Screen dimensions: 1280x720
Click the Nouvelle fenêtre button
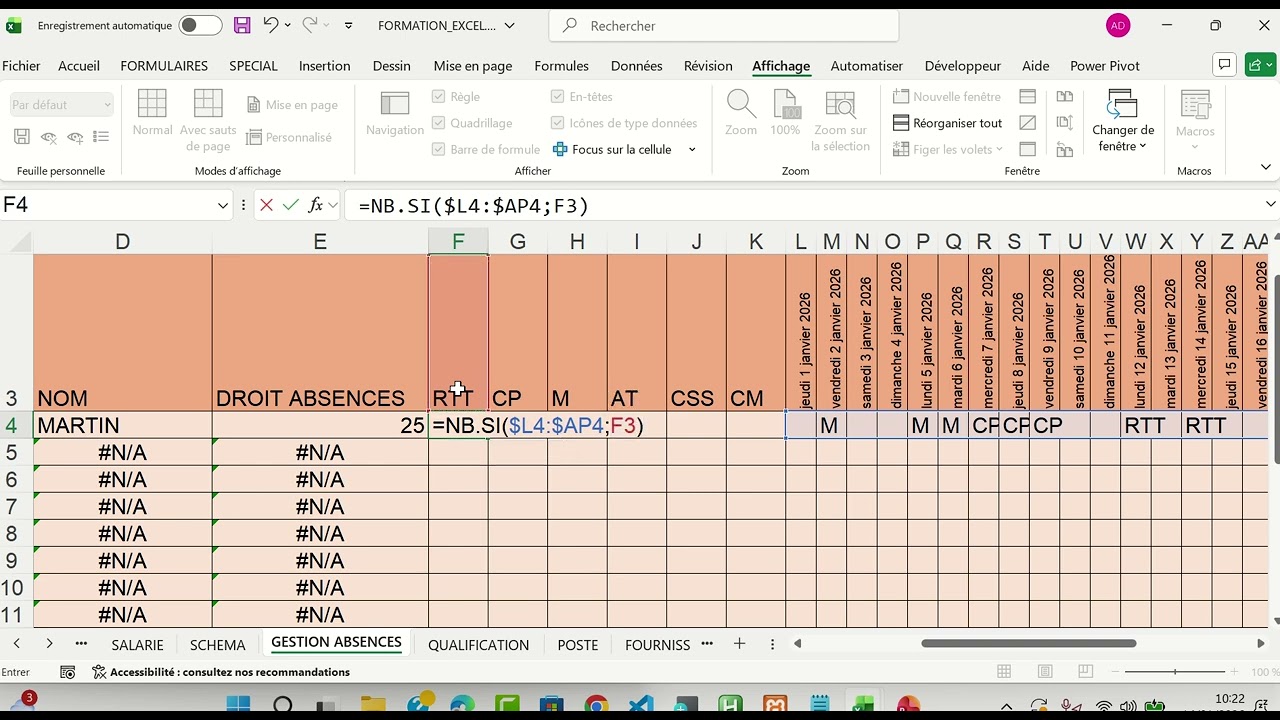click(x=946, y=97)
